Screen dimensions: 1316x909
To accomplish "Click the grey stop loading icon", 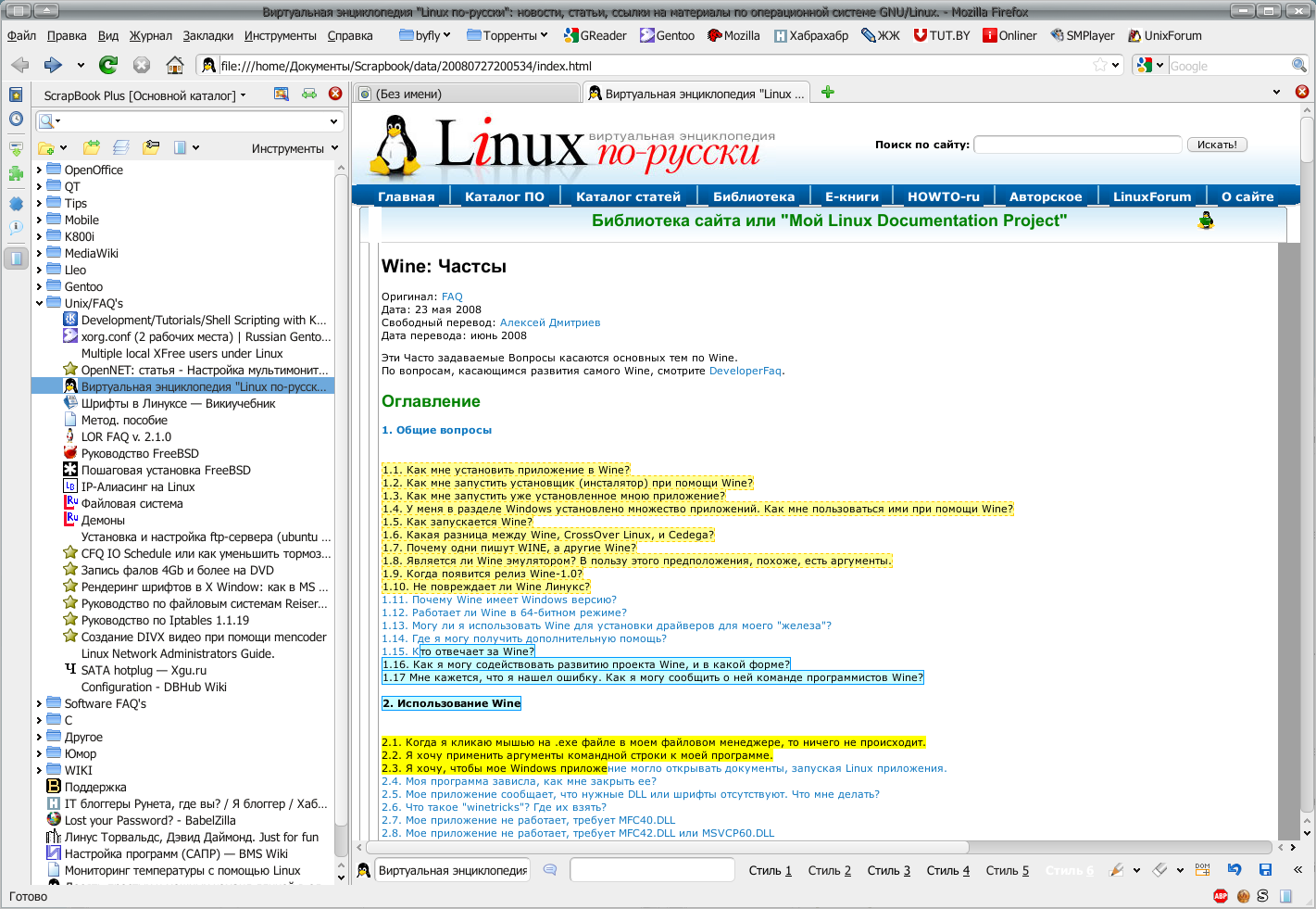I will 142,65.
